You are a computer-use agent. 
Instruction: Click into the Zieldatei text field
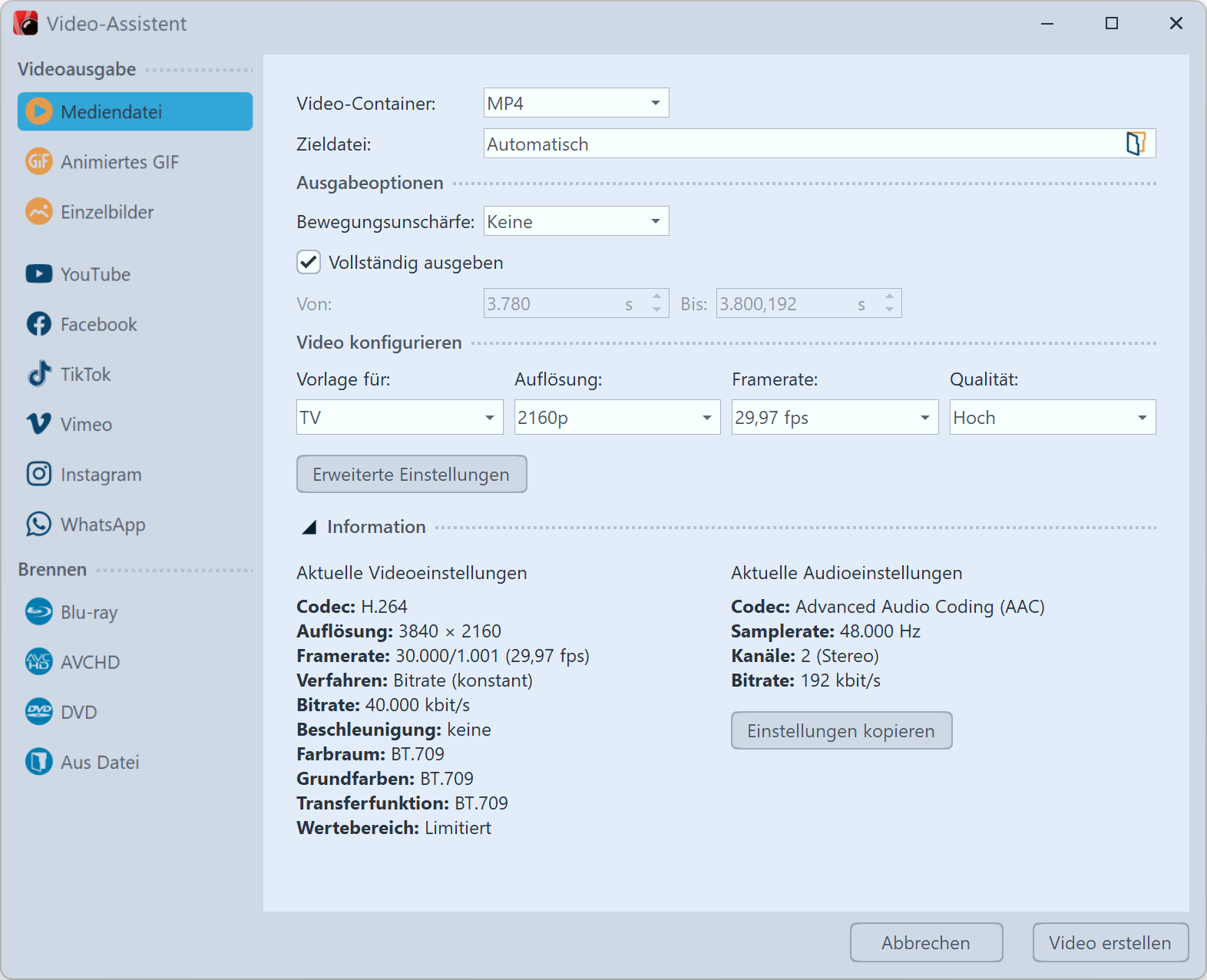(799, 144)
